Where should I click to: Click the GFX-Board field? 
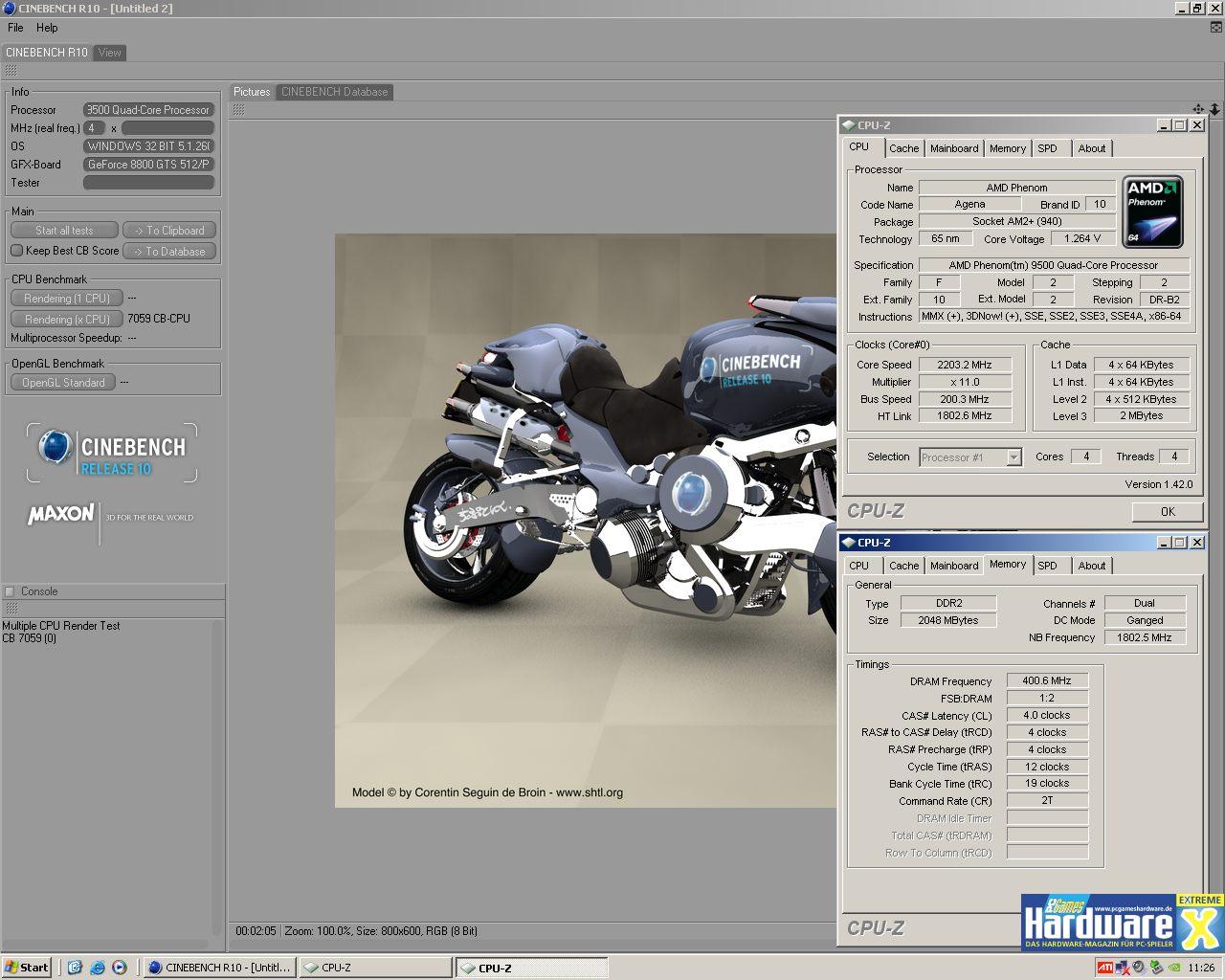(148, 165)
